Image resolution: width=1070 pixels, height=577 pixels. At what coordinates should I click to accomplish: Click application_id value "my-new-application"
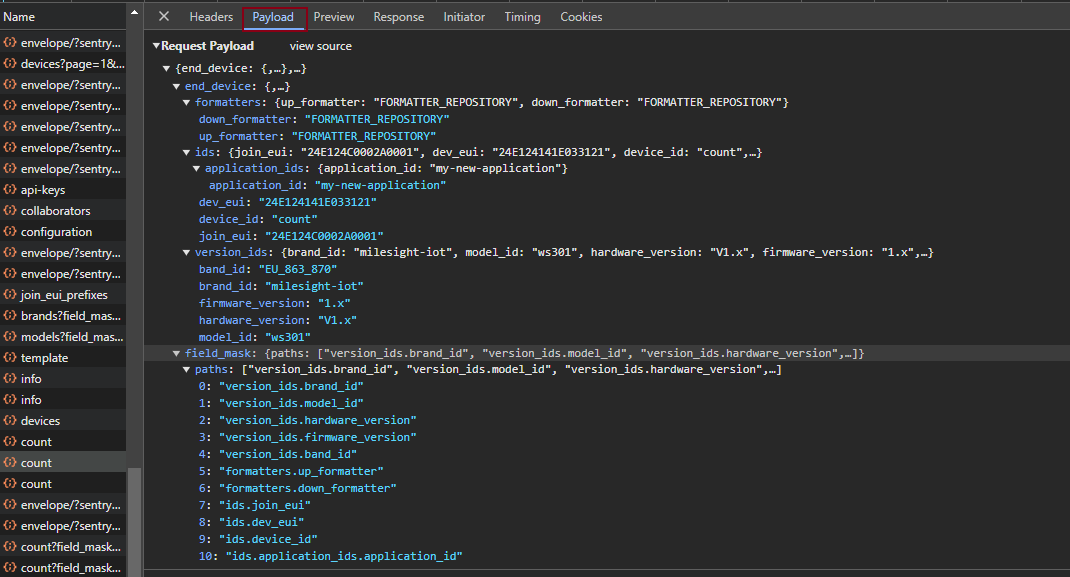click(380, 186)
